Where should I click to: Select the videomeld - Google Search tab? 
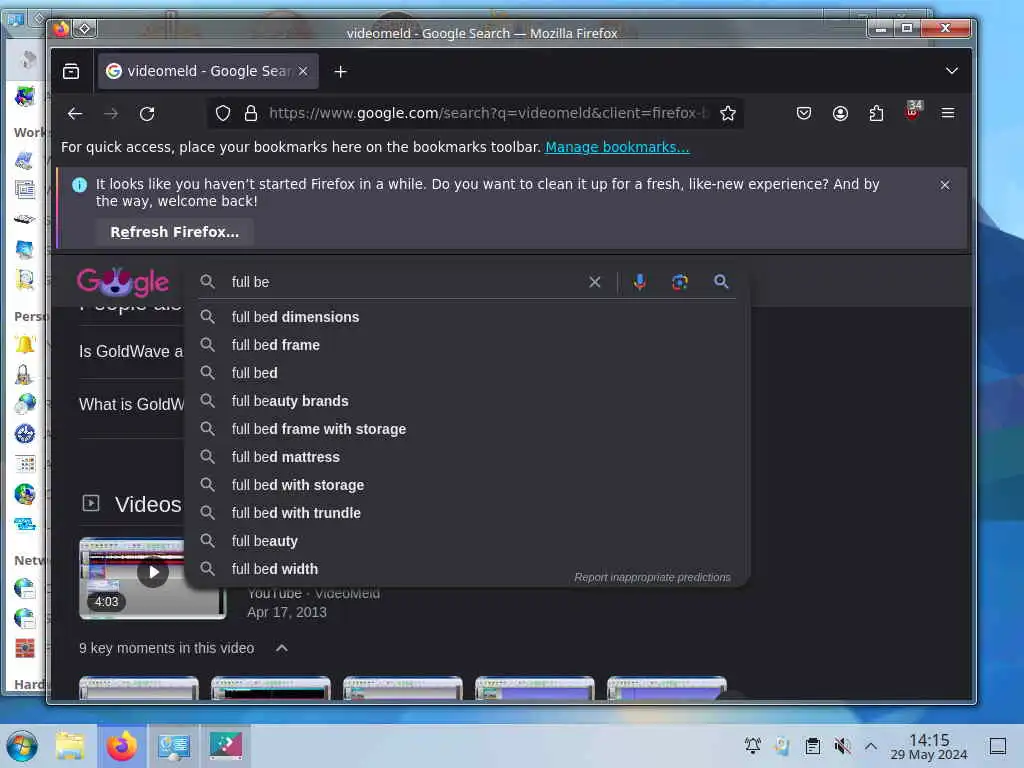click(208, 71)
